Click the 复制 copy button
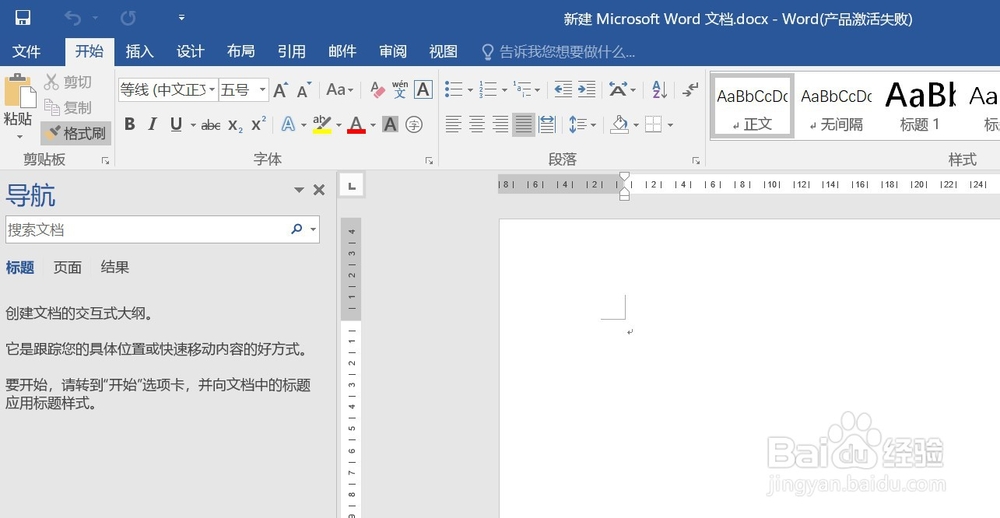Viewport: 1000px width, 518px height. tap(68, 107)
